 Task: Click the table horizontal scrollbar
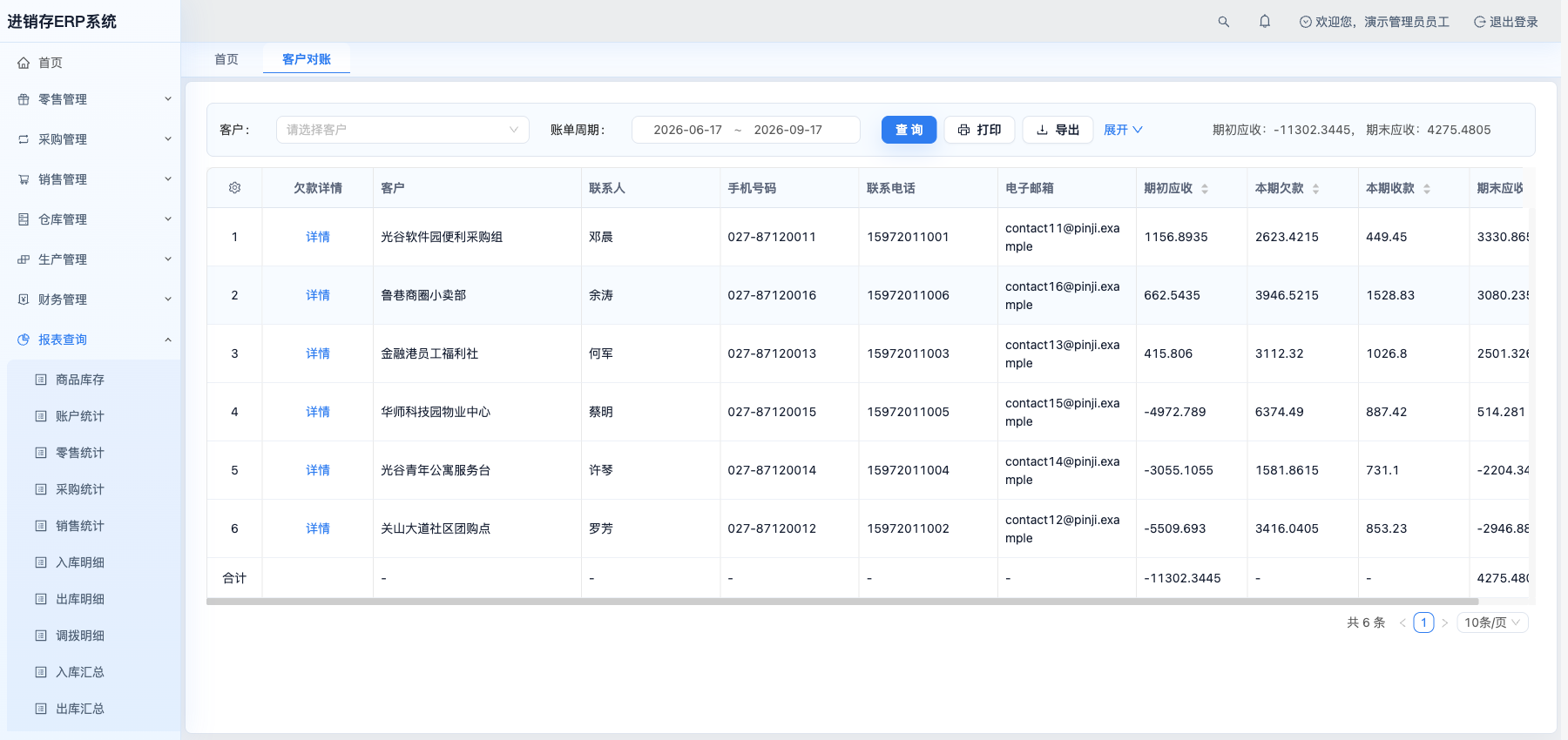click(x=842, y=602)
